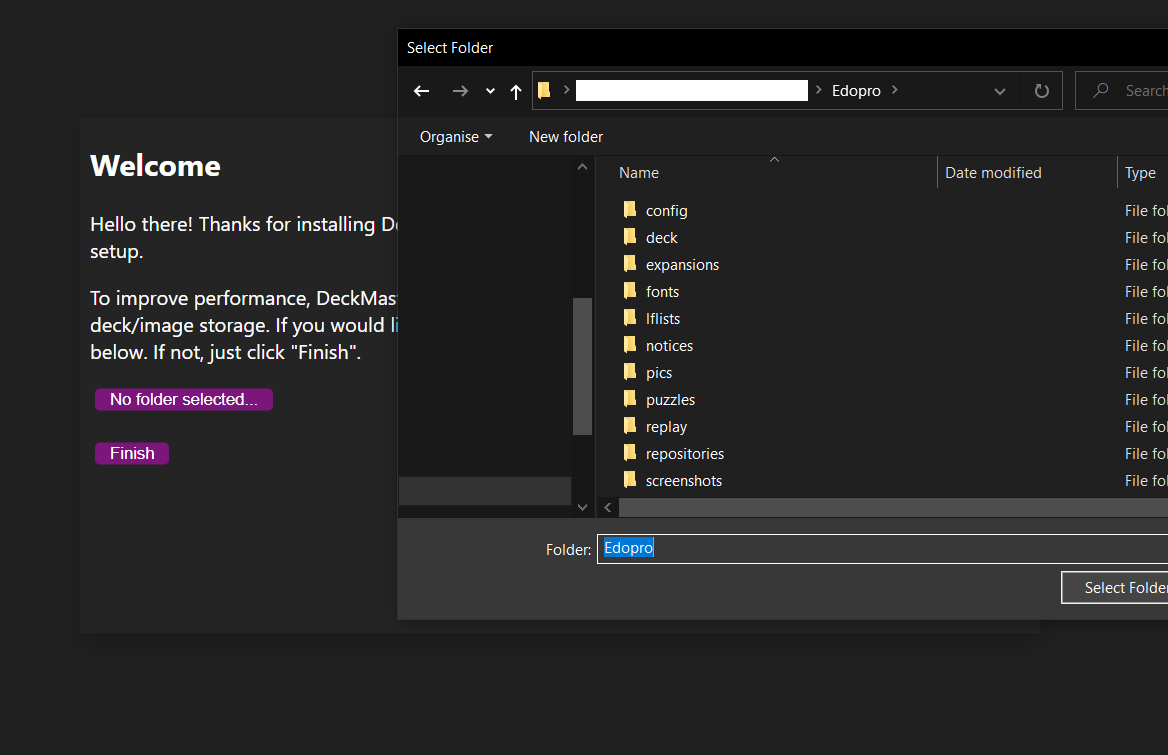Refresh the current folder view
Image resolution: width=1168 pixels, height=755 pixels.
pyautogui.click(x=1041, y=91)
